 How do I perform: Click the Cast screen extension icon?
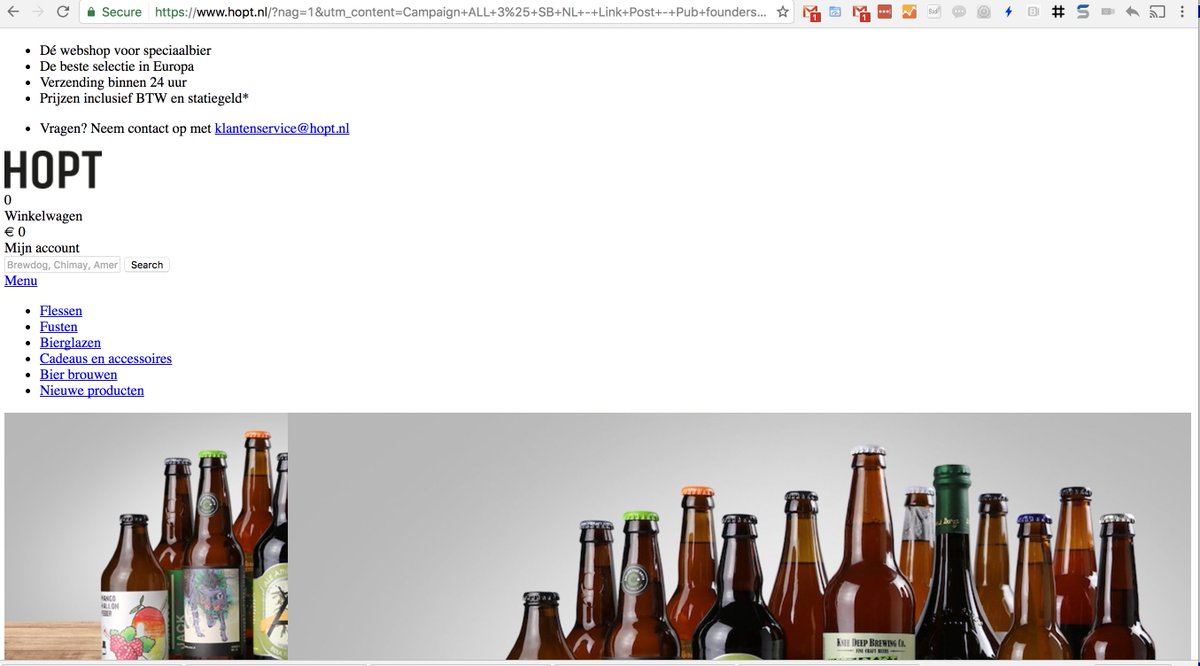coord(1158,12)
